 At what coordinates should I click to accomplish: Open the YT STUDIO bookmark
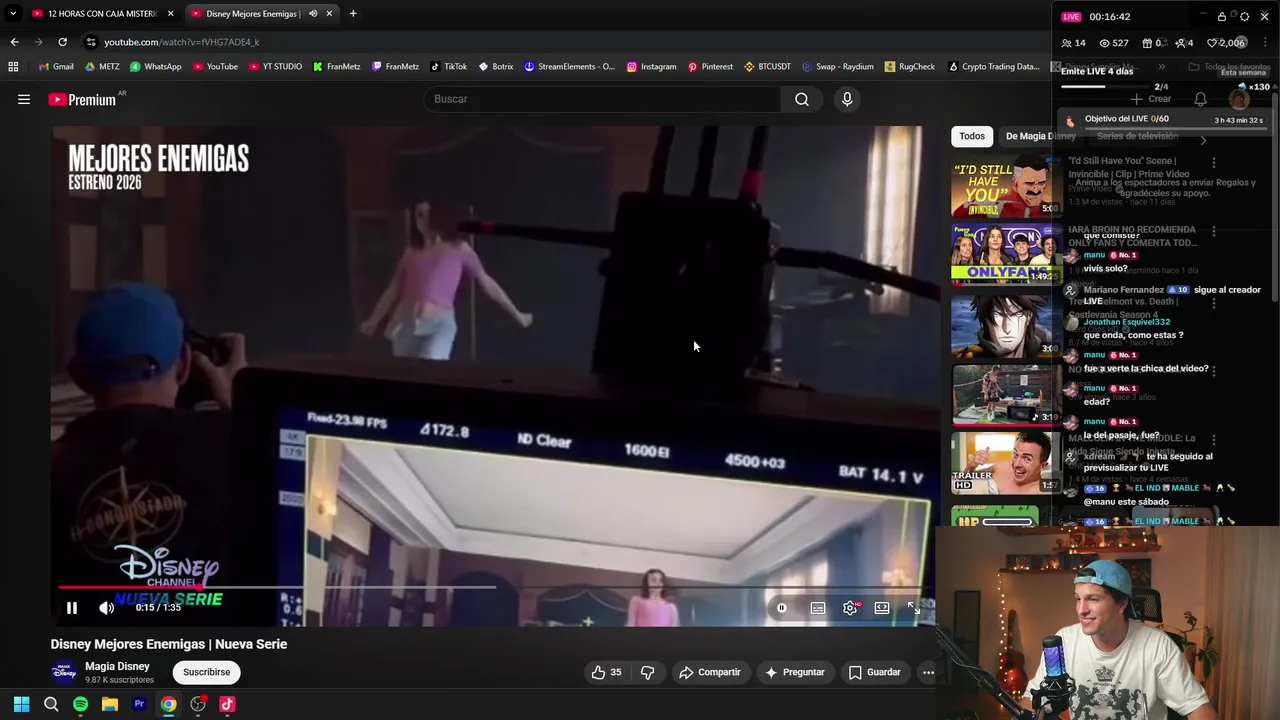[275, 67]
